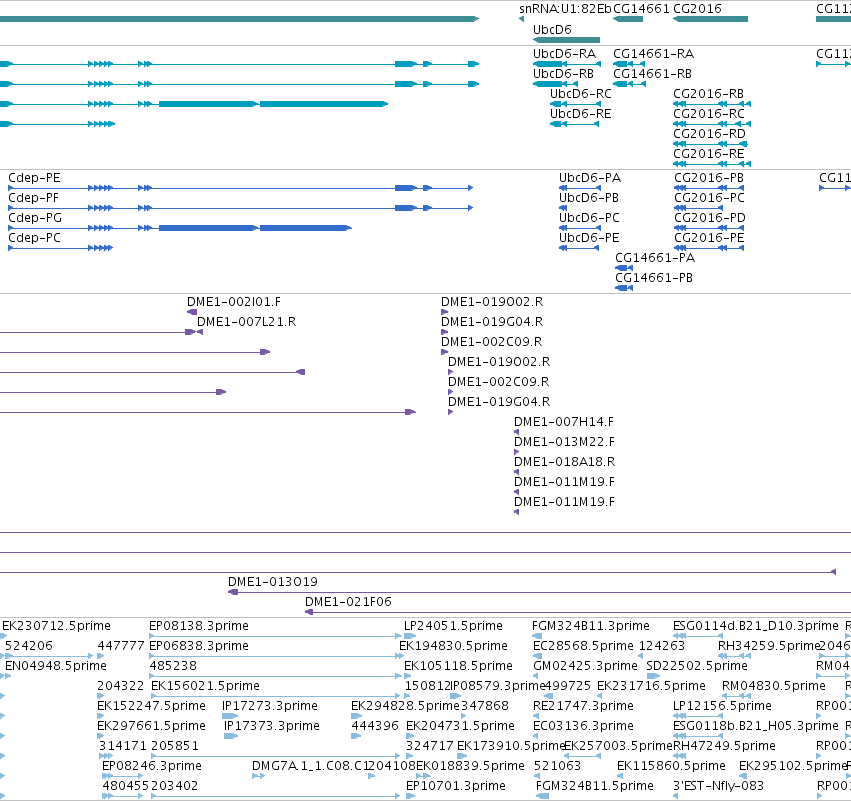
Task: Click the snRNA:U1:82Eb gene label
Action: 565,9
